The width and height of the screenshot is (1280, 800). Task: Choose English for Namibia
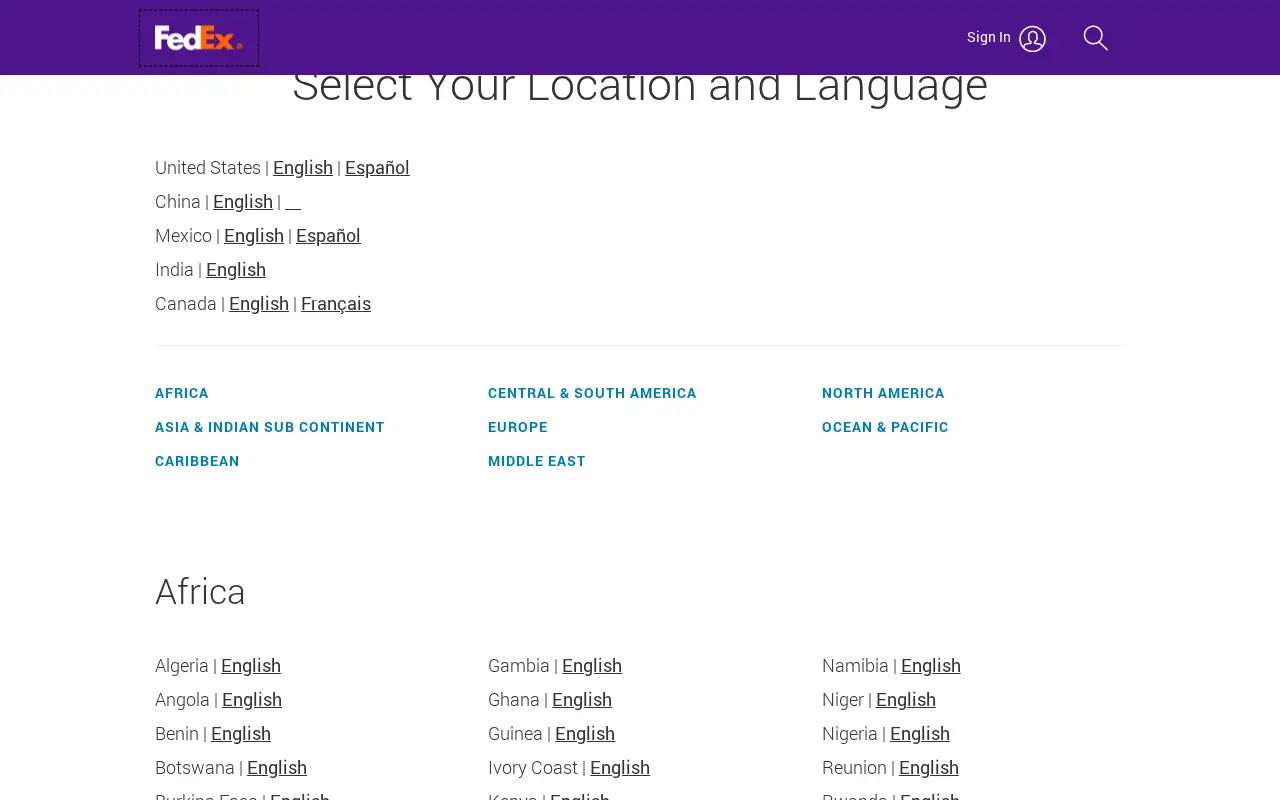coord(931,666)
